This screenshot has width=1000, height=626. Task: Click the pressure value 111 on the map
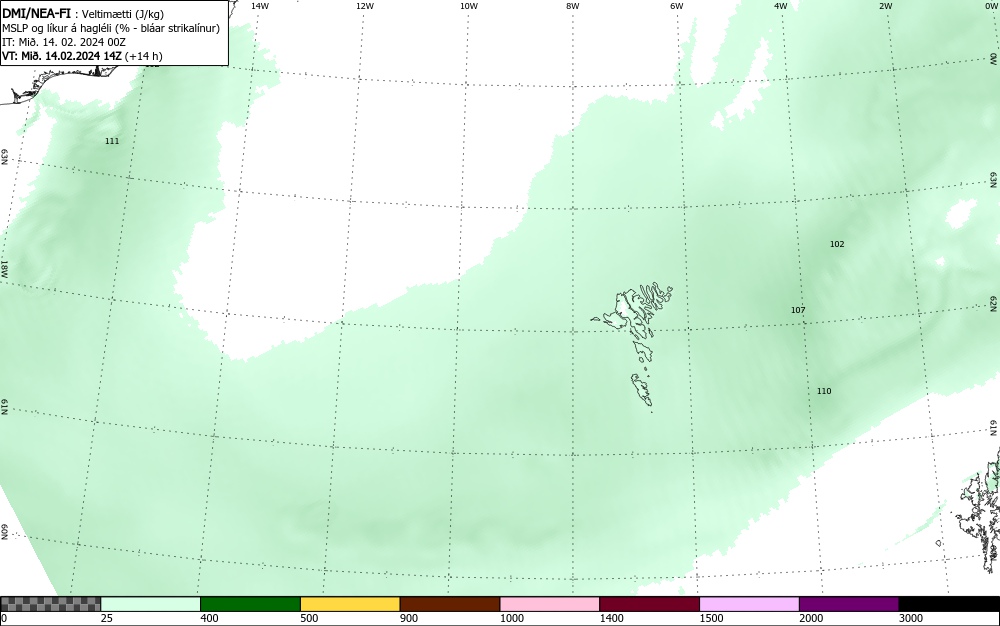click(x=112, y=141)
